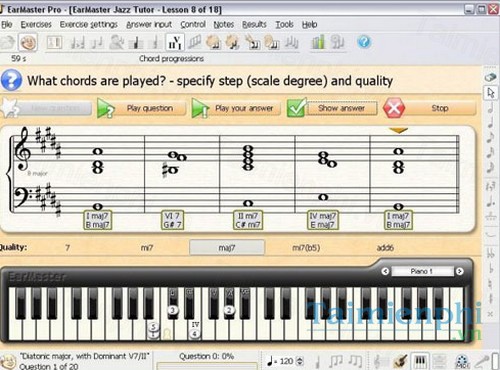500x370 pixels.
Task: Open the Notes menu
Action: (x=224, y=24)
